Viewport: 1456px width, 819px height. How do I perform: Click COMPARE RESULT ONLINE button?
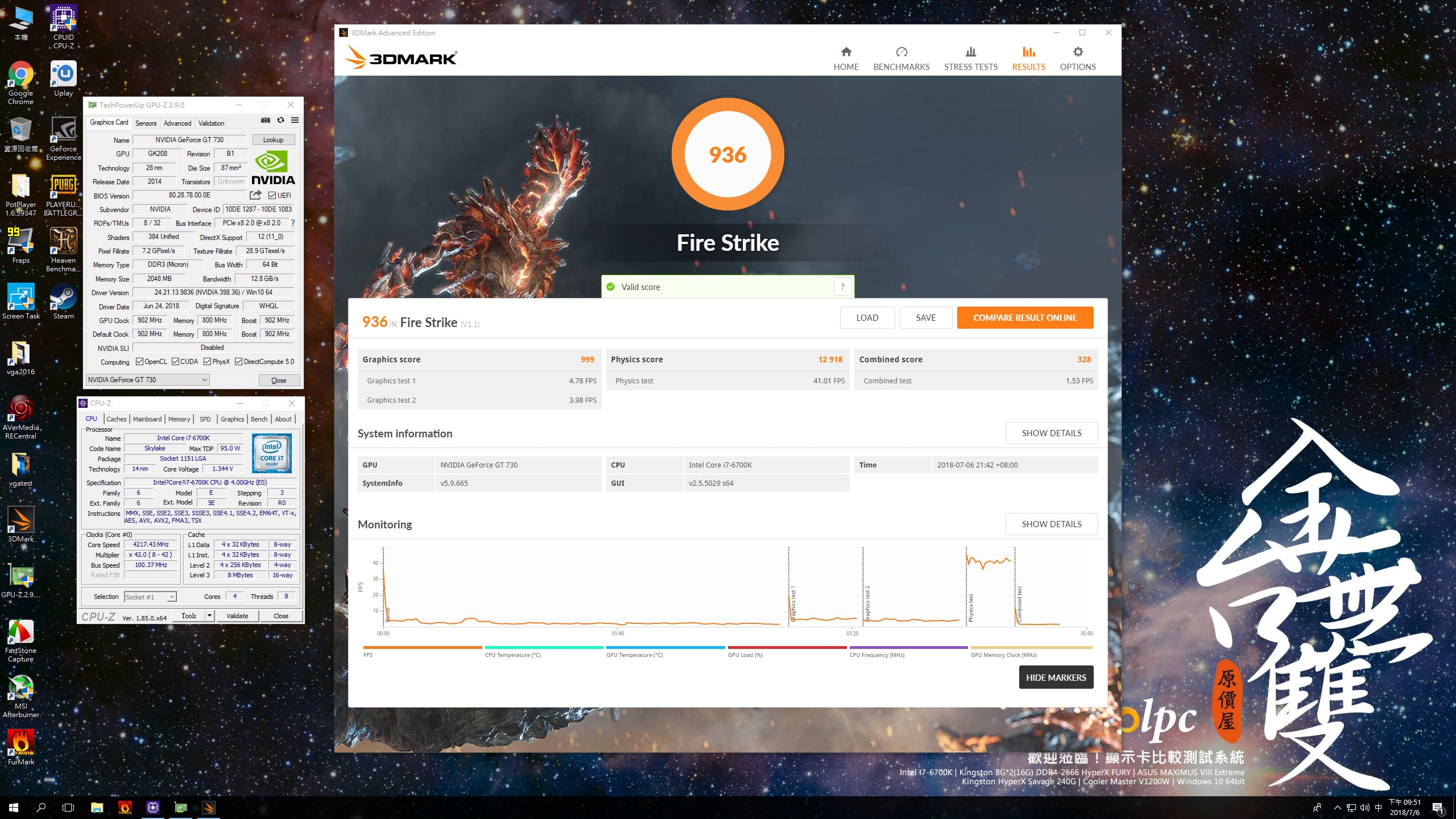click(1025, 317)
